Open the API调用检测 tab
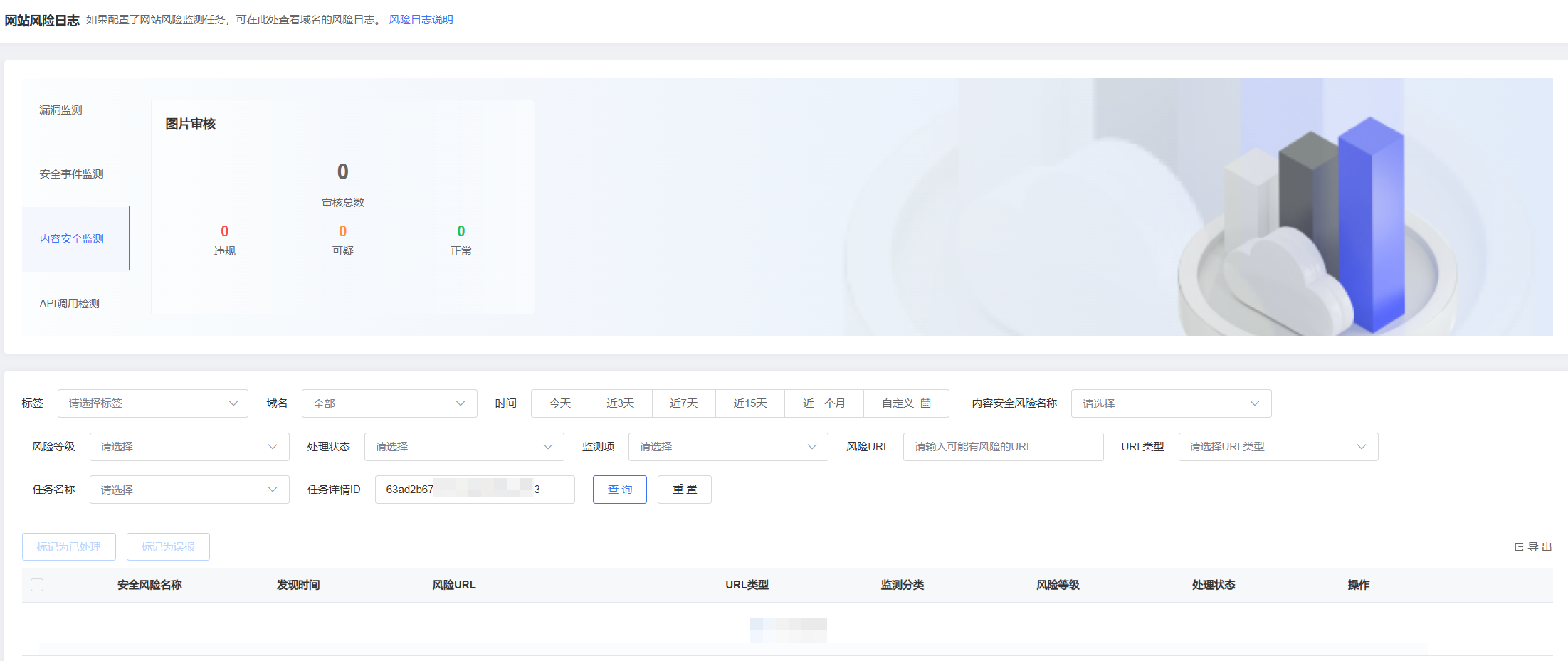Screen dimensions: 1568x661 (x=69, y=304)
